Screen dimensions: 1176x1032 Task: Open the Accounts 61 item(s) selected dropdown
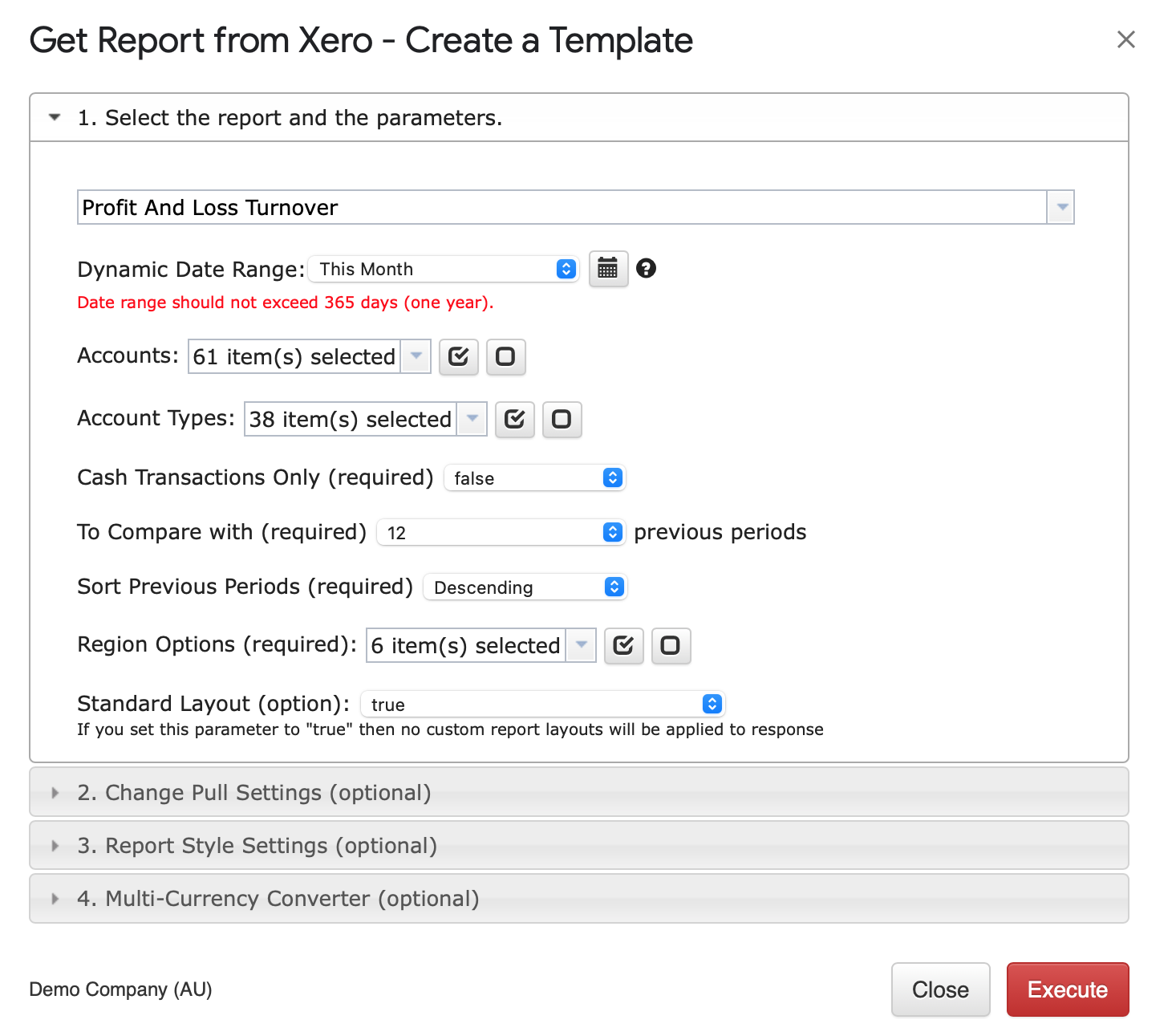tap(416, 356)
